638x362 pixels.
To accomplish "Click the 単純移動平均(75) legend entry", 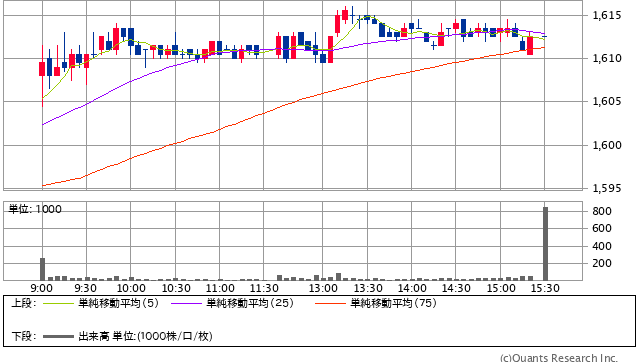I will point(393,303).
